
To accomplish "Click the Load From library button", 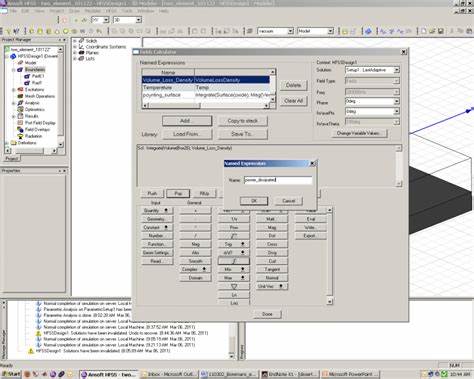I will (x=187, y=134).
